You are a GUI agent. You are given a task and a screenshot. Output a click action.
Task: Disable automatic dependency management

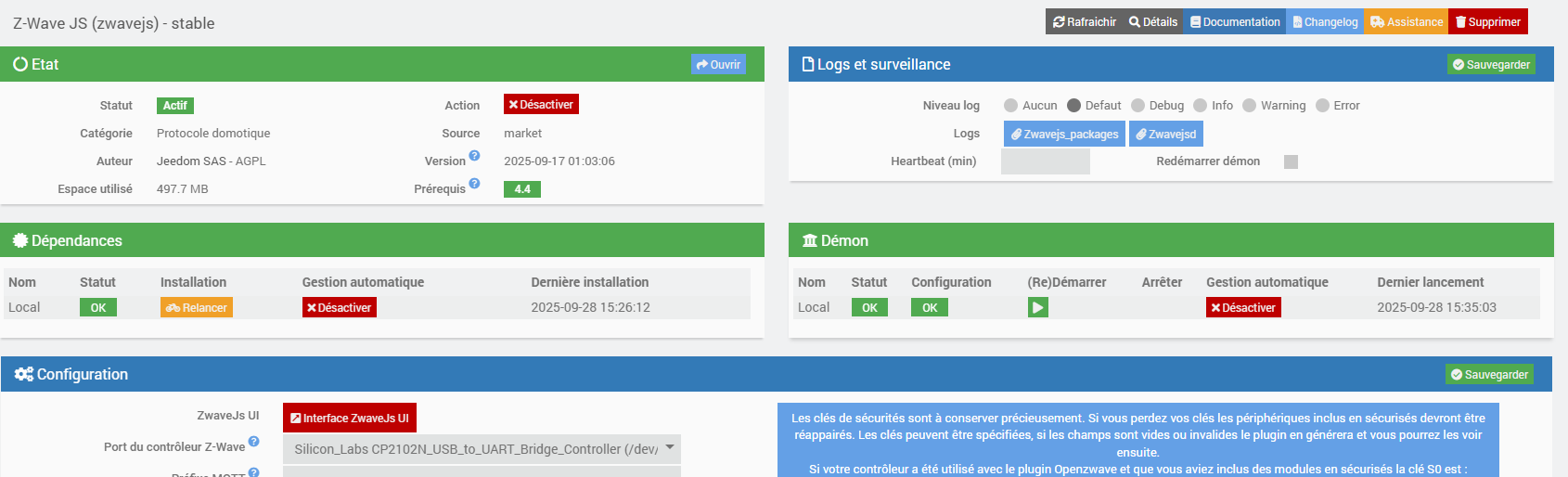[340, 307]
